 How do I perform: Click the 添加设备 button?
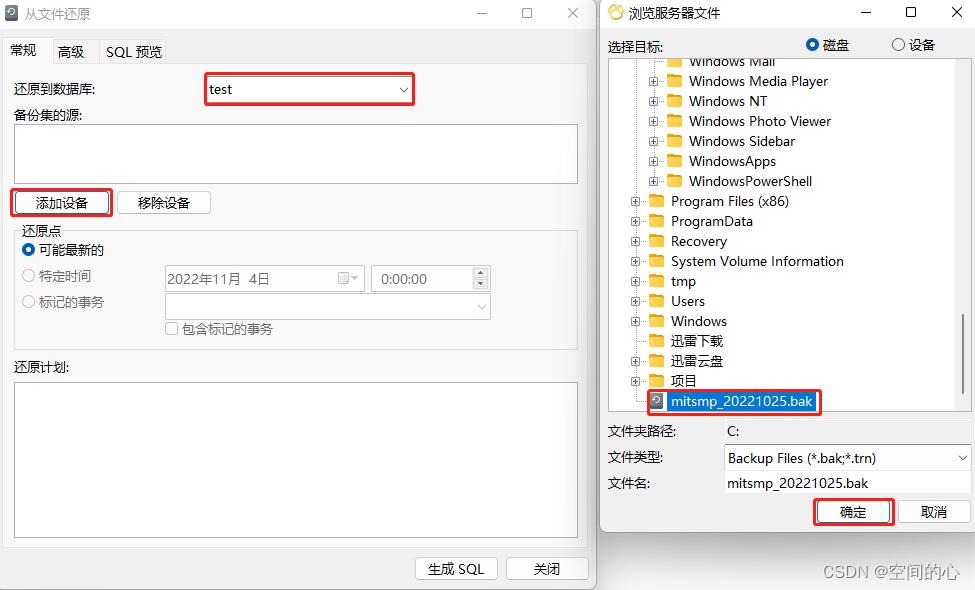pos(62,203)
